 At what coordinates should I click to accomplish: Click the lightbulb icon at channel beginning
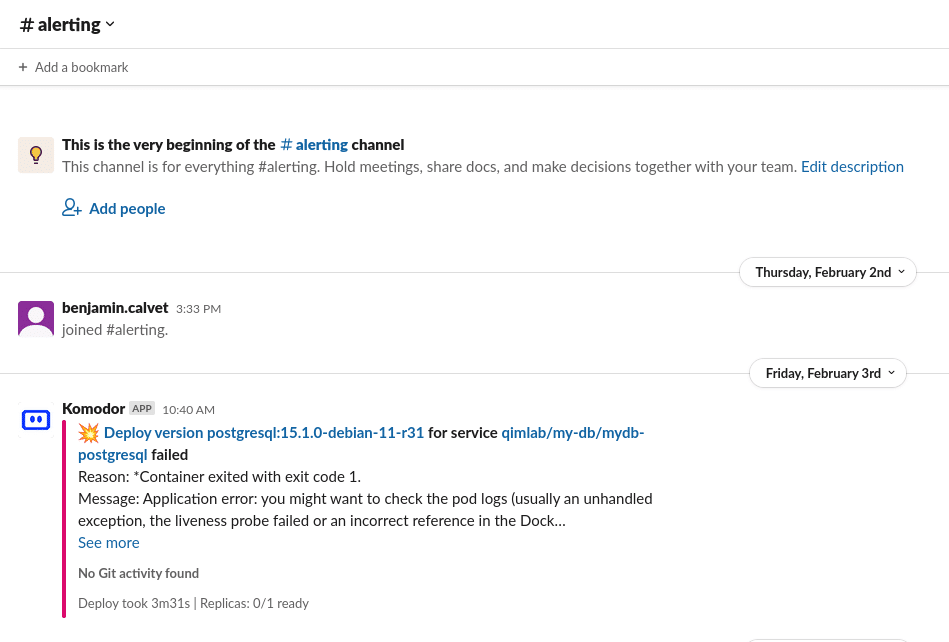tap(36, 155)
